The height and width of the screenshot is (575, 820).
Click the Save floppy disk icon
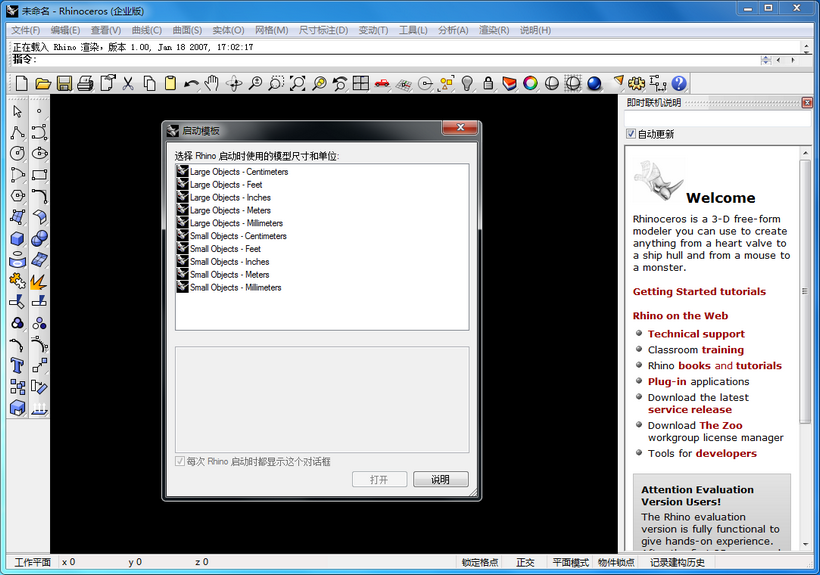[64, 83]
